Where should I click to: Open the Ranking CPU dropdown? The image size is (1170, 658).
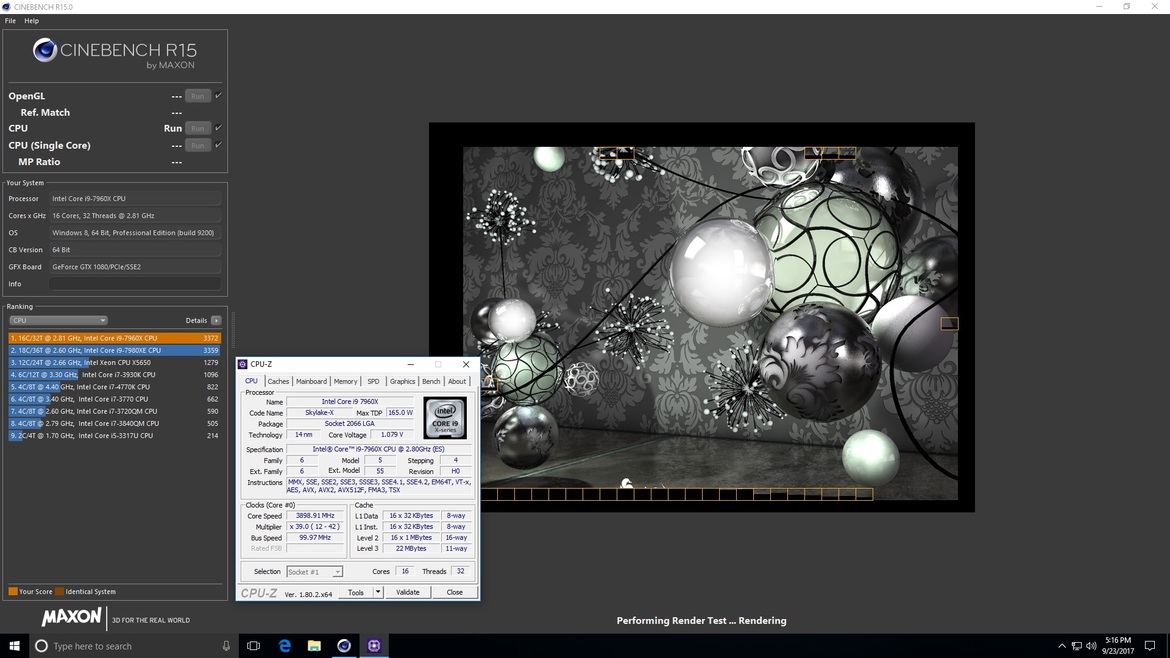point(58,320)
